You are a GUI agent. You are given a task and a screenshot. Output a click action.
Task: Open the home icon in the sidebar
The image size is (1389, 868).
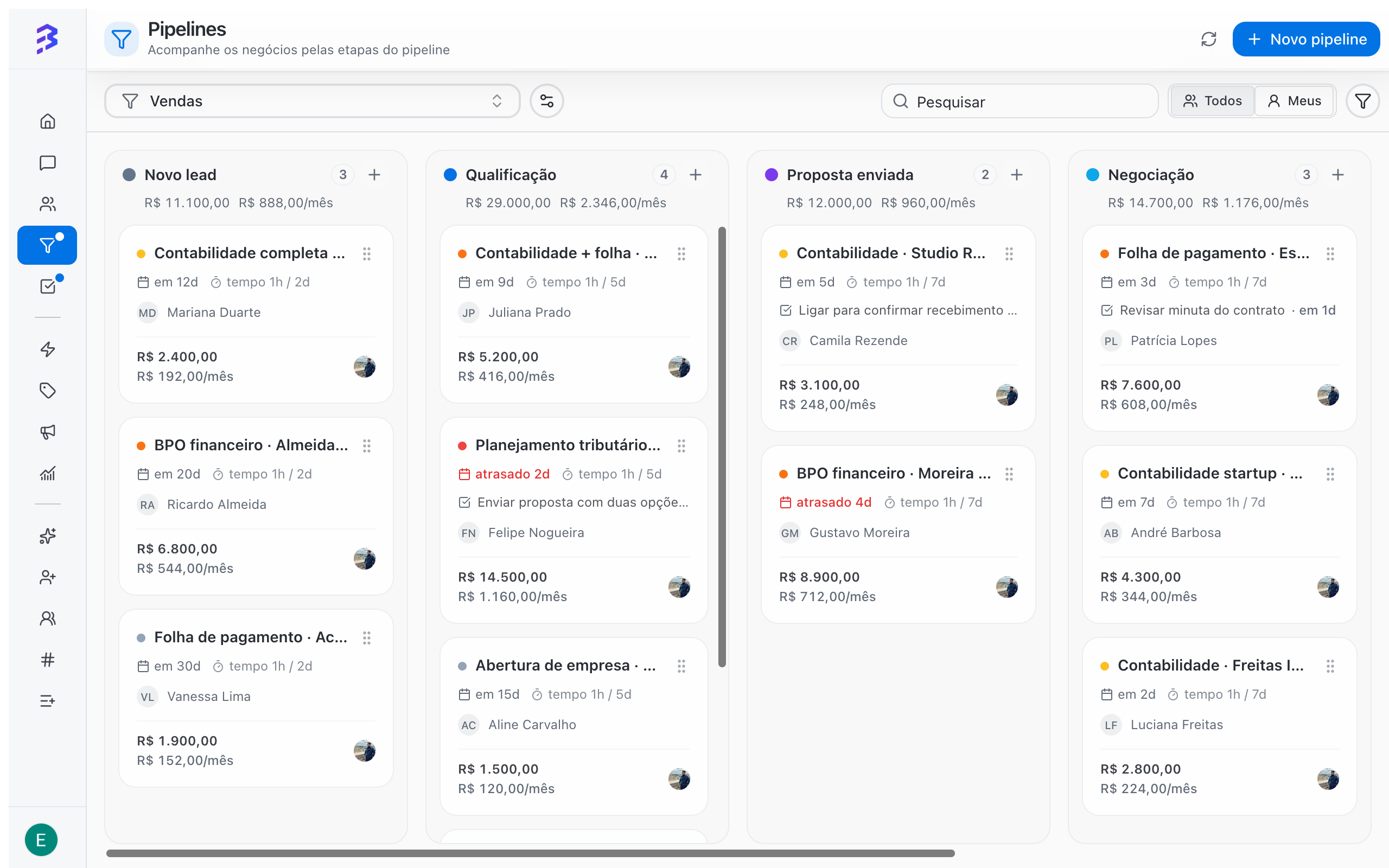[48, 121]
